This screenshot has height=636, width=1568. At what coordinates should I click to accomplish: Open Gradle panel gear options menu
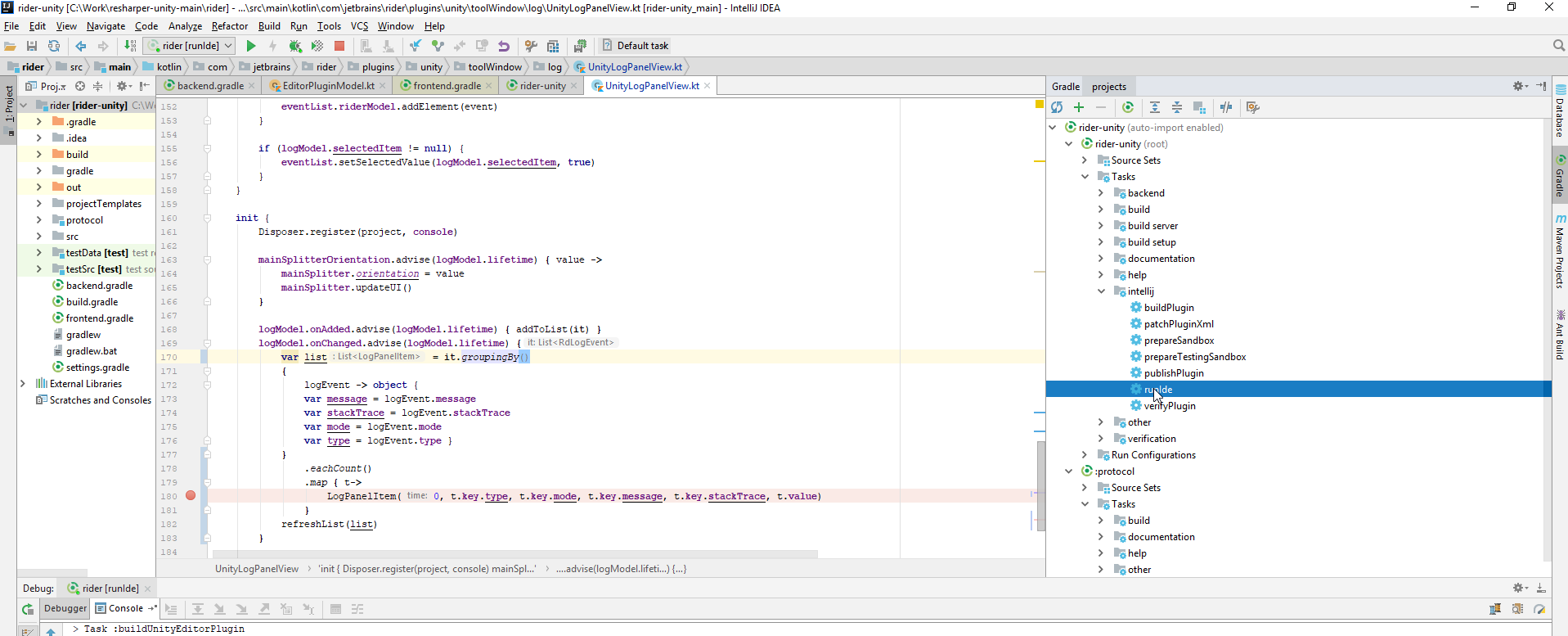(1520, 86)
